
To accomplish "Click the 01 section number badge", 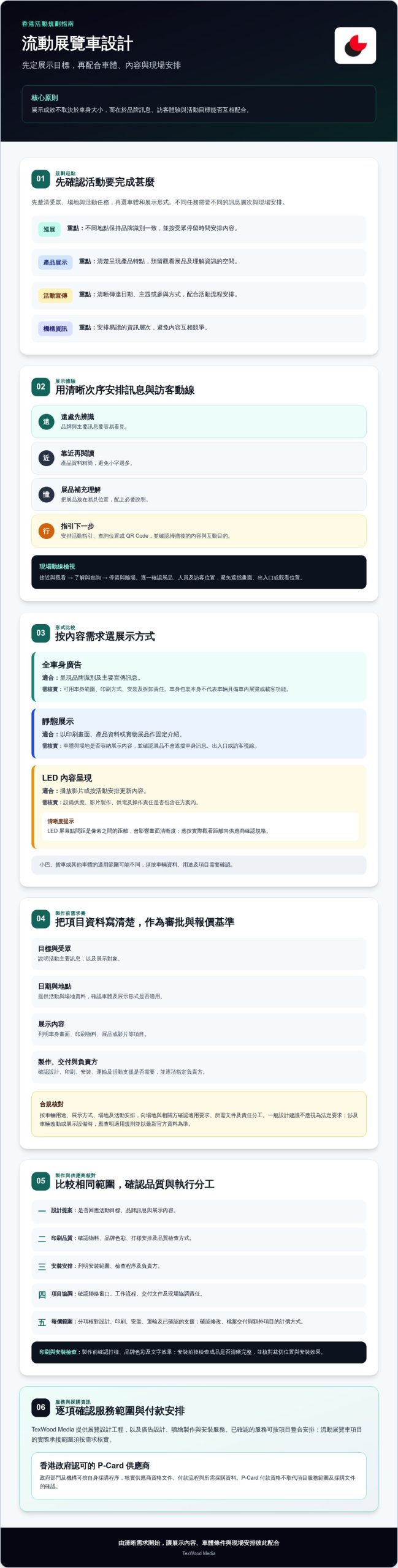I will click(x=40, y=179).
